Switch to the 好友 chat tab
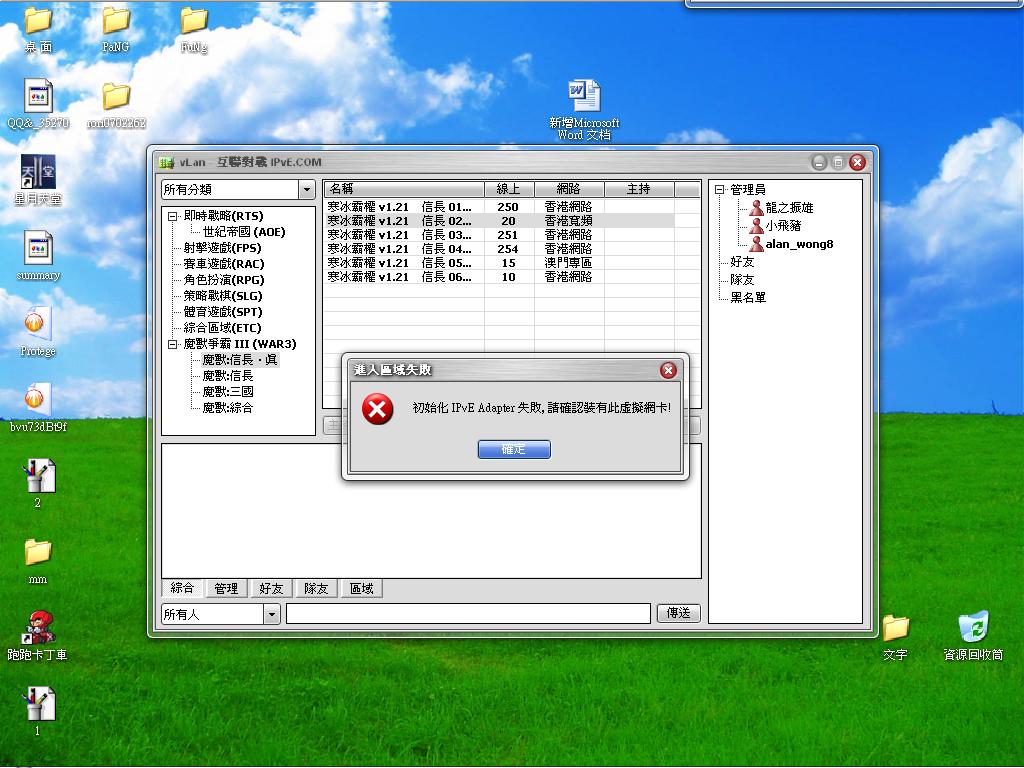 coord(271,589)
